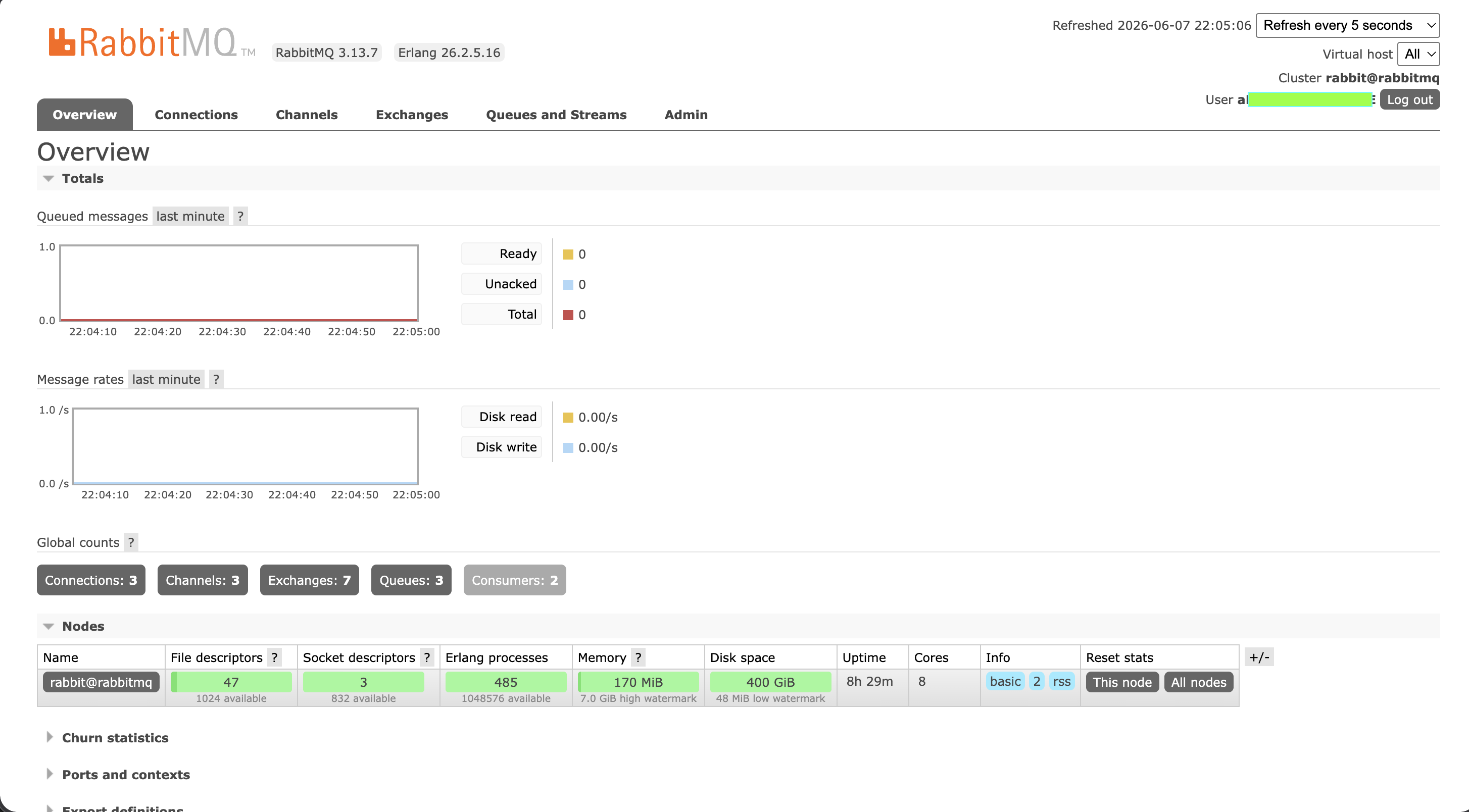Switch to the Exchanges tab
This screenshot has height=812, width=1469.
(x=412, y=115)
